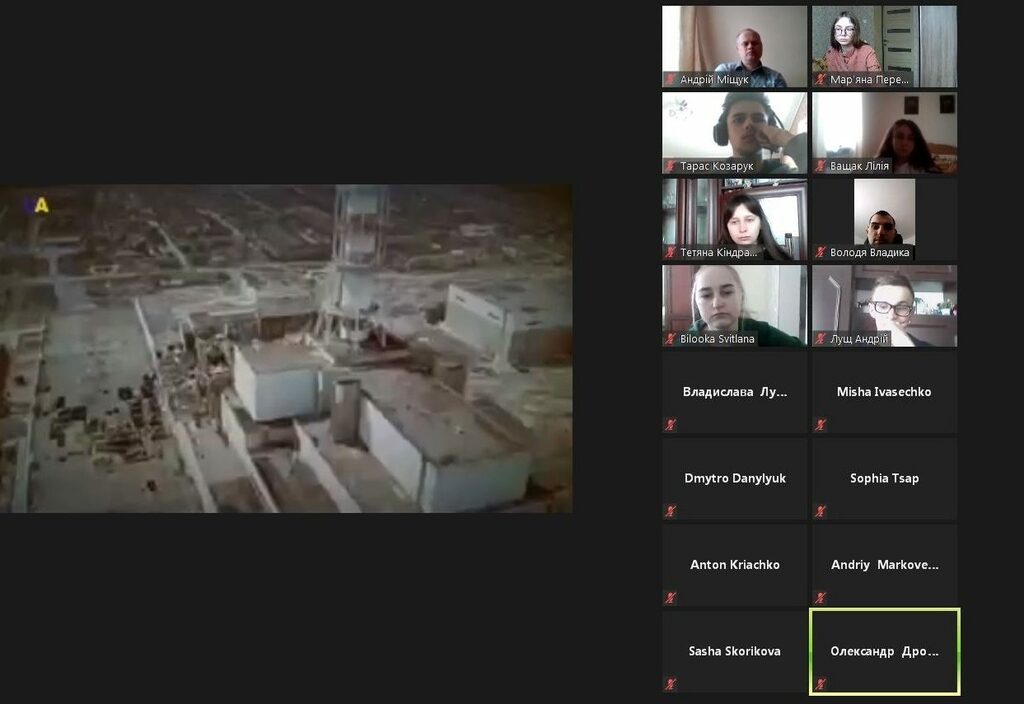This screenshot has height=704, width=1024.
Task: Click muted mic icon on Anton Kriachko tile
Action: (671, 598)
